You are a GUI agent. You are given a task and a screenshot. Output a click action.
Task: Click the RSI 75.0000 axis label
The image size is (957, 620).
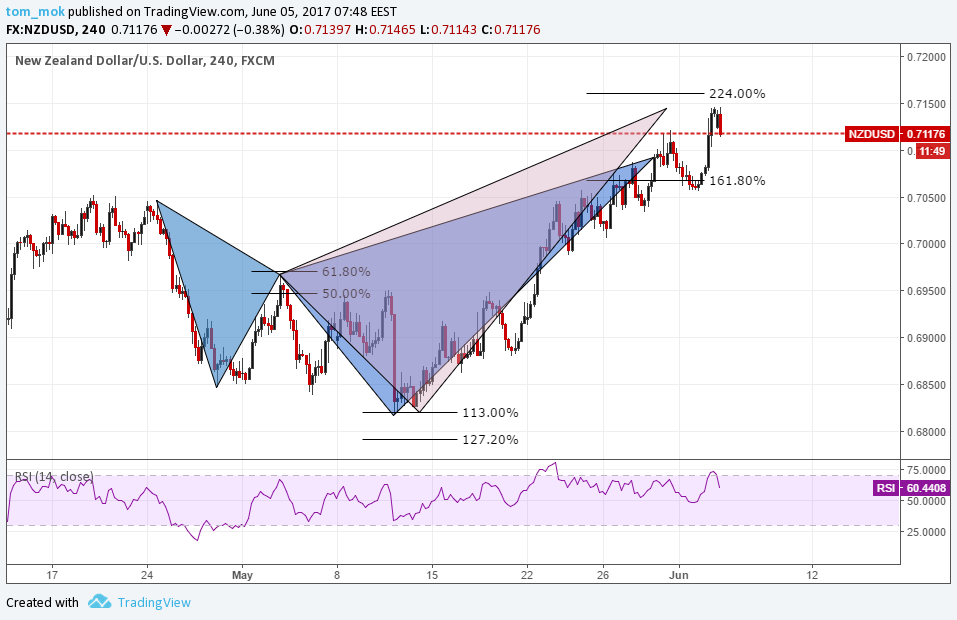pos(926,470)
